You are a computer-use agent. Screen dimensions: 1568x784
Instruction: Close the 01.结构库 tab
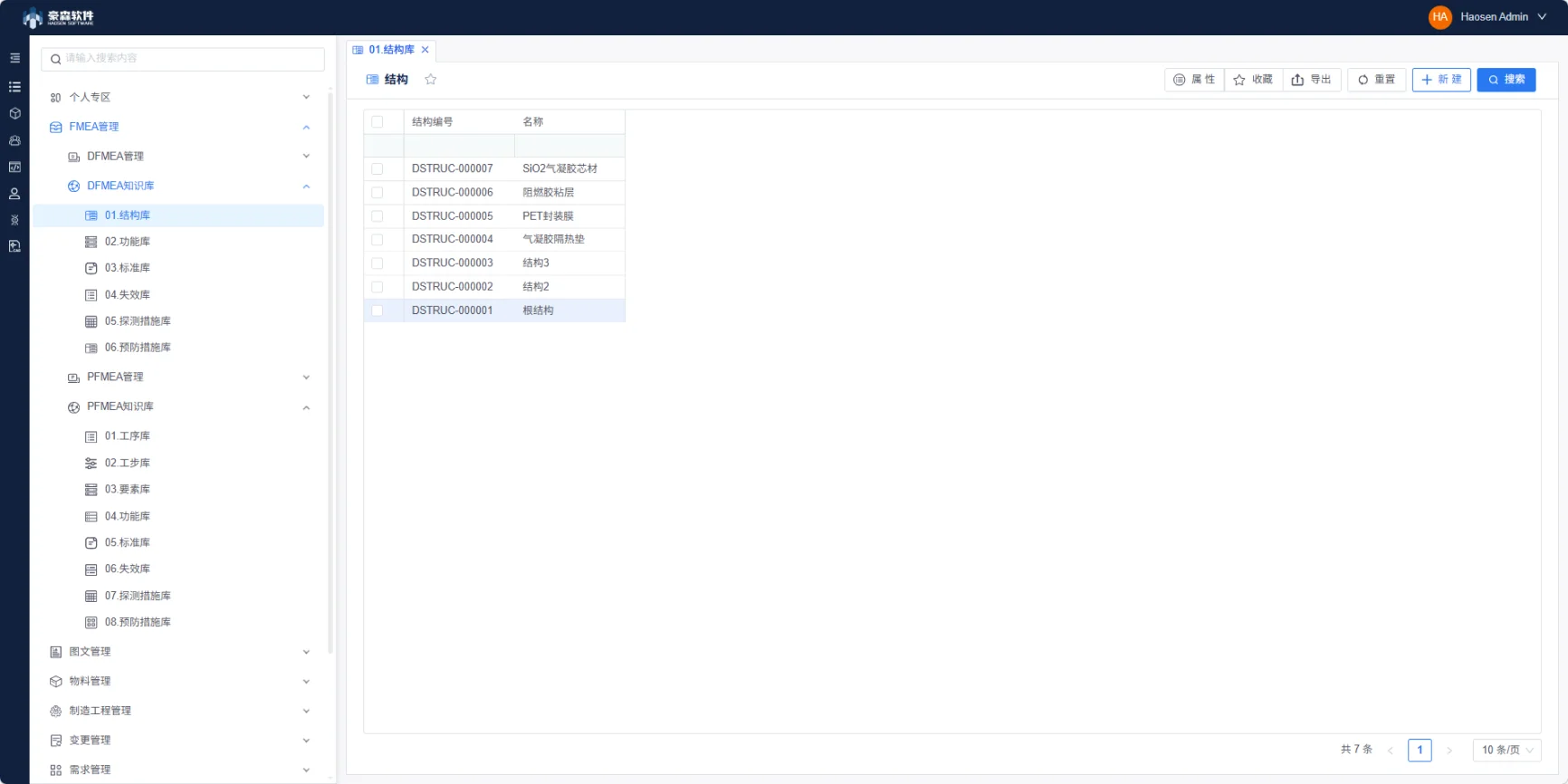[x=425, y=50]
